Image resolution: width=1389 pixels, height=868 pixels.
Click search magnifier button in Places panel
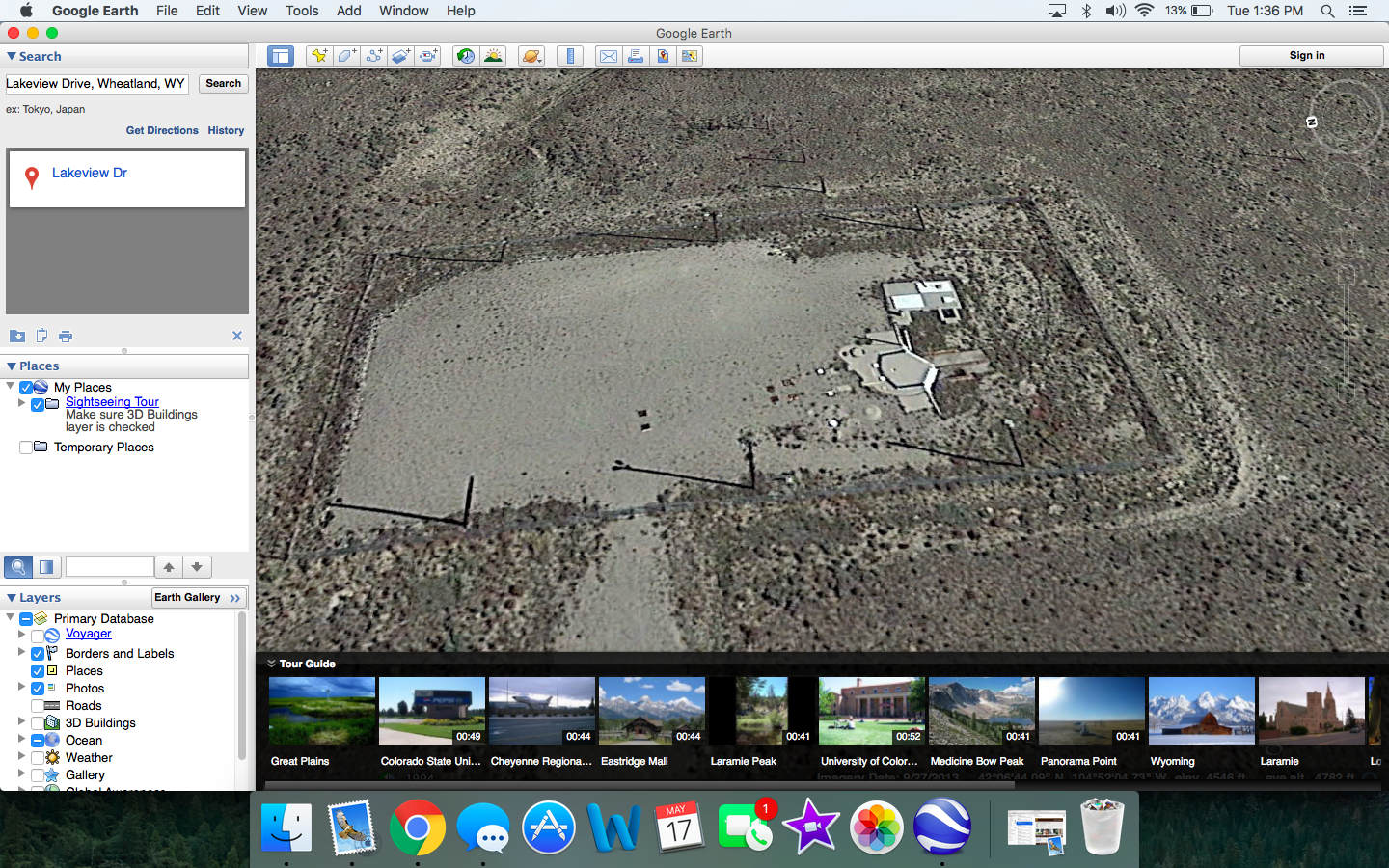(x=18, y=567)
